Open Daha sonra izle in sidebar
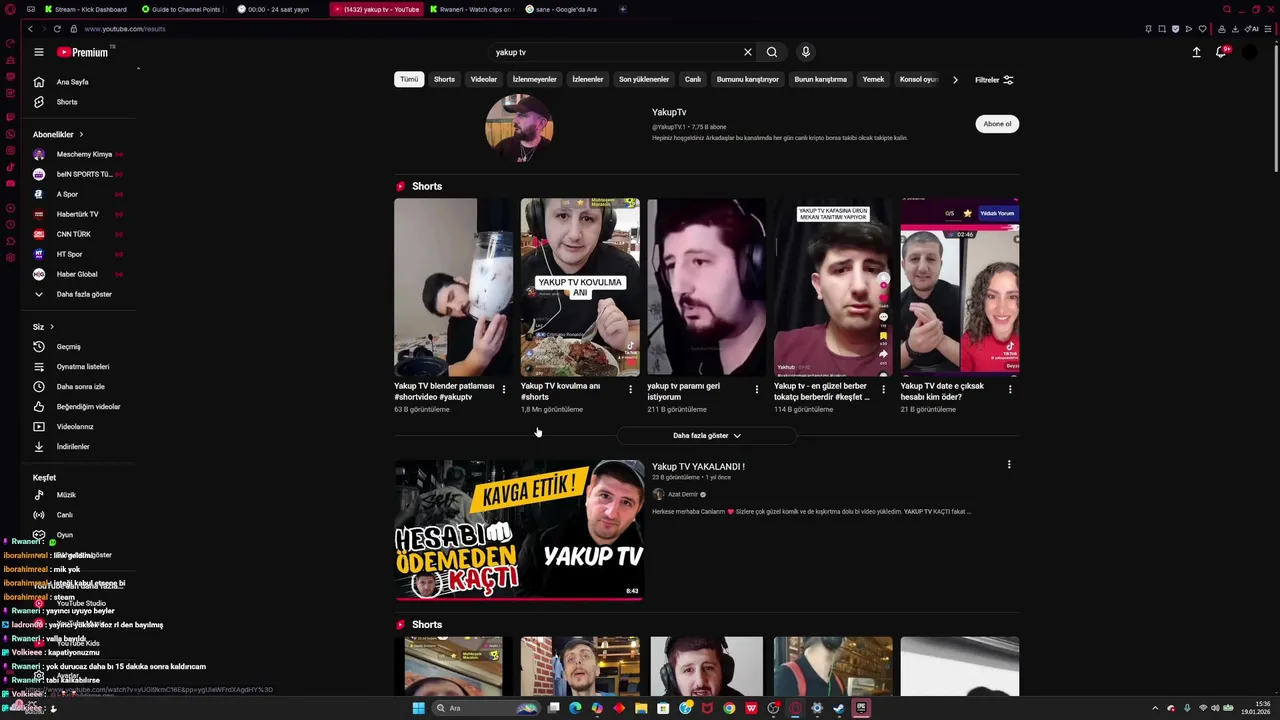The image size is (1280, 720). tap(78, 387)
